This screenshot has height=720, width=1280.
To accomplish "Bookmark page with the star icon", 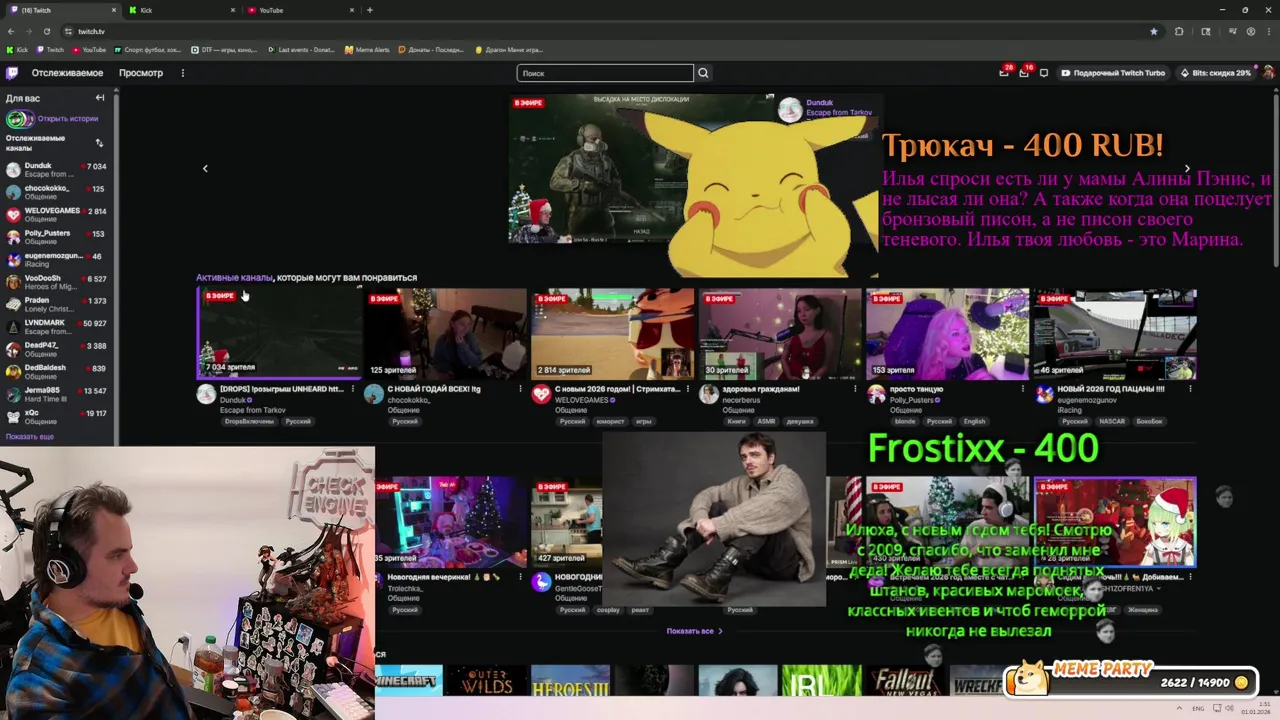I will 1154,31.
